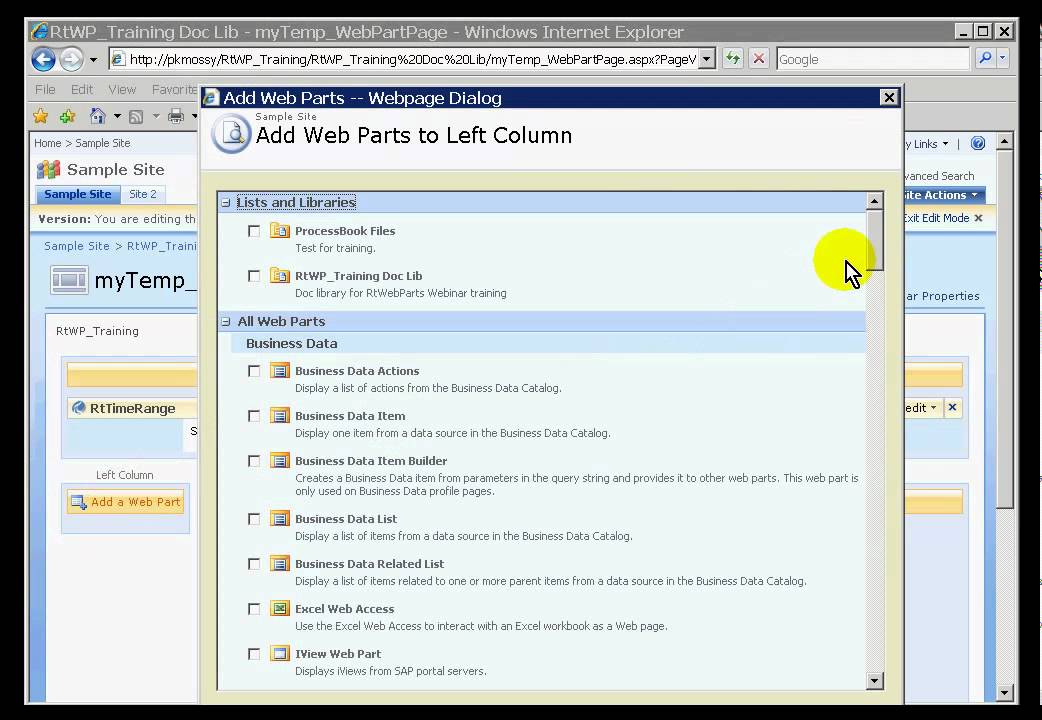Click the Excel Web Access icon

[280, 608]
